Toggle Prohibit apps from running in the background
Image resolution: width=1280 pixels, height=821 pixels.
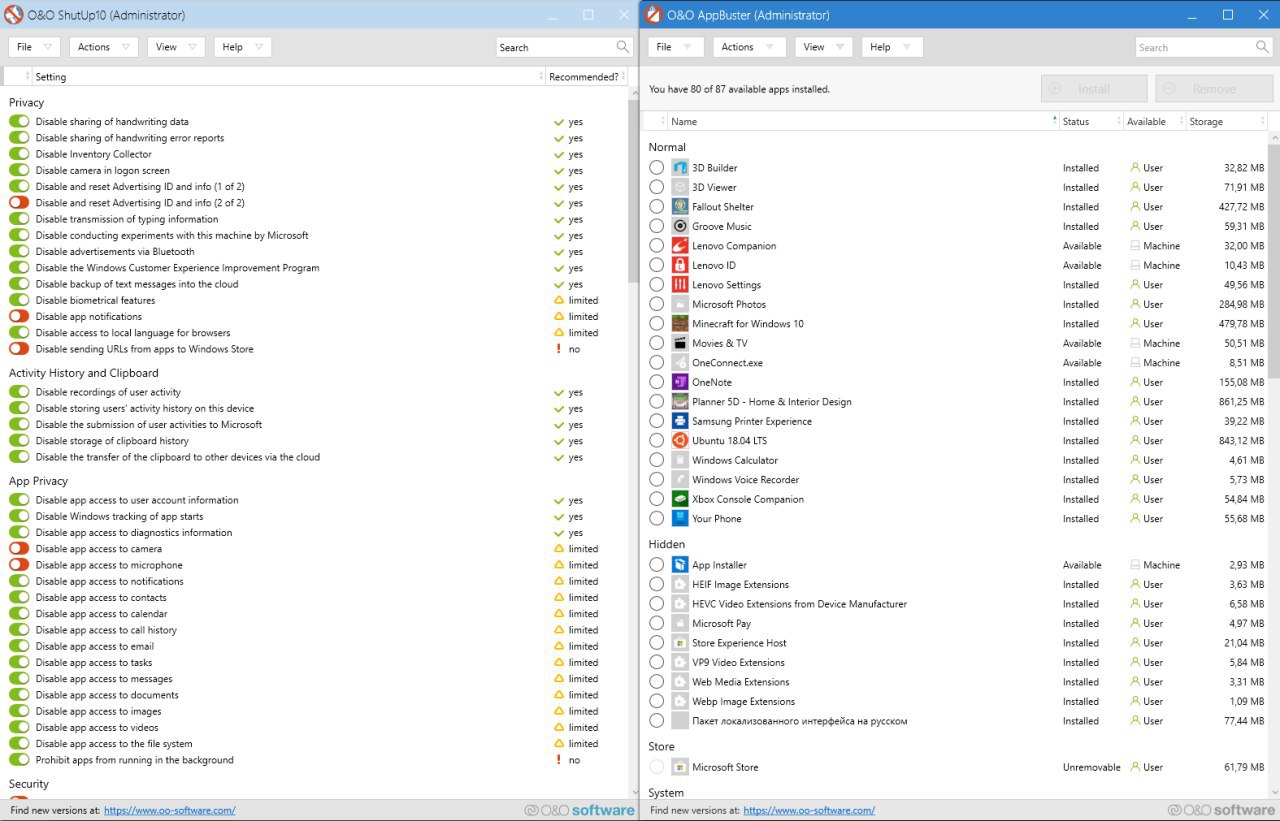(x=19, y=760)
